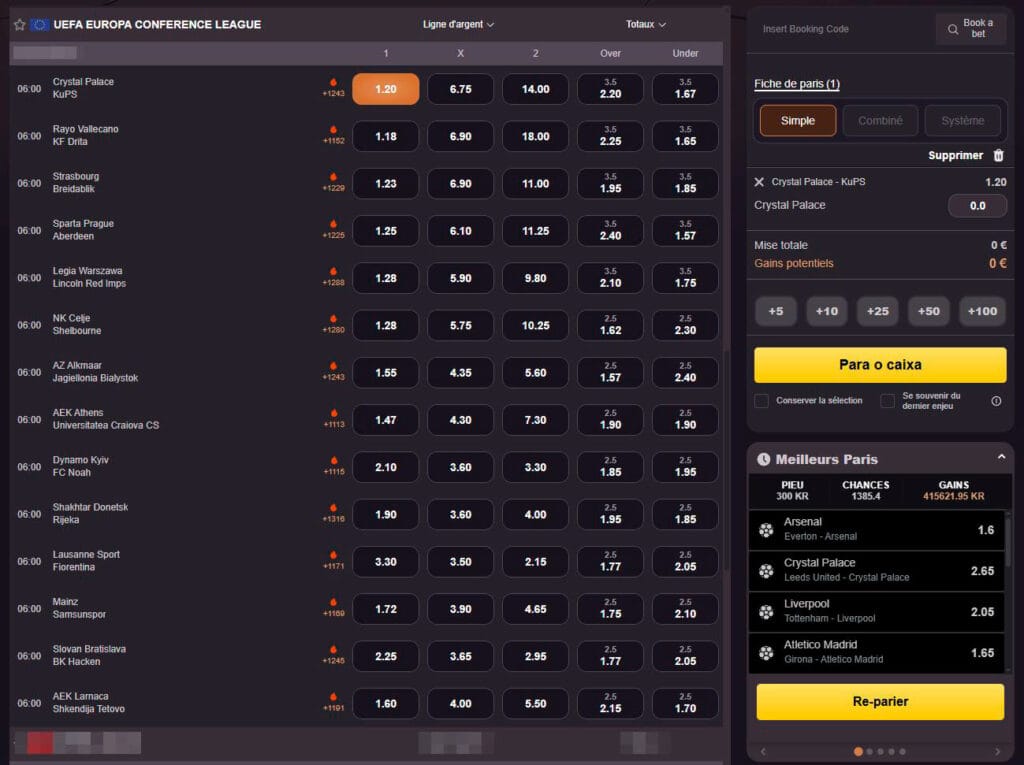Image resolution: width=1024 pixels, height=765 pixels.
Task: Open the Totaux dropdown
Action: tap(646, 24)
